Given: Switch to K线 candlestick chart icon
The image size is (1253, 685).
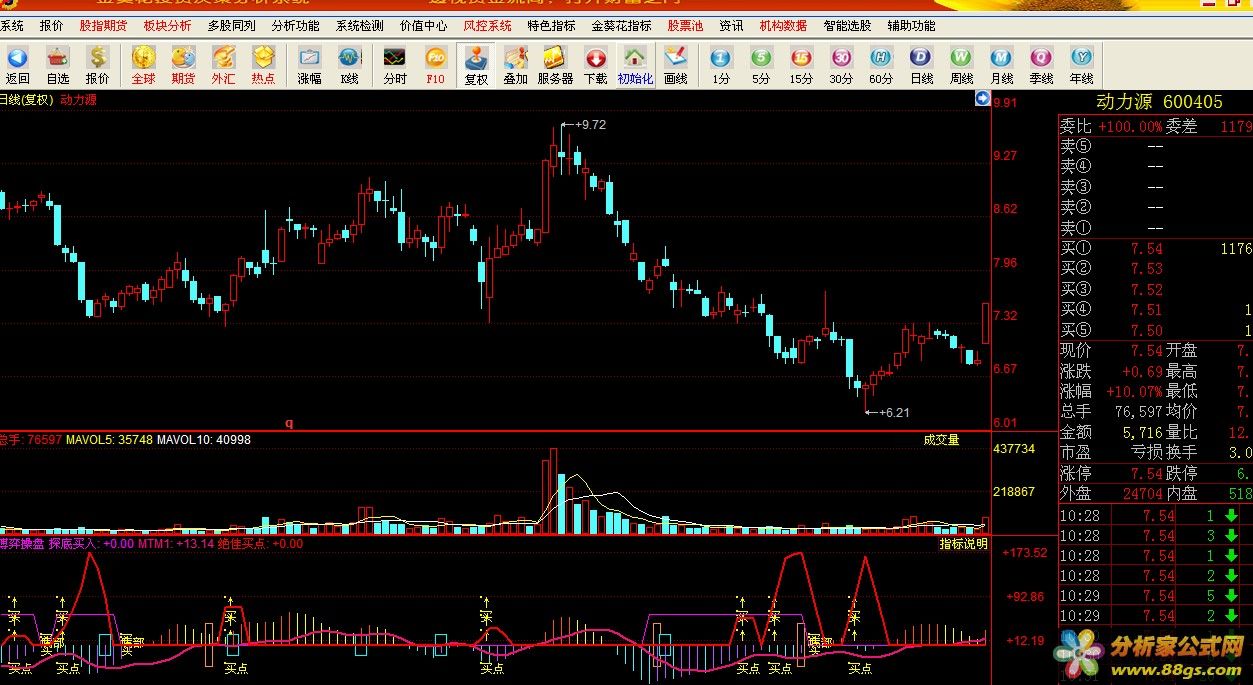Looking at the screenshot, I should tap(349, 65).
